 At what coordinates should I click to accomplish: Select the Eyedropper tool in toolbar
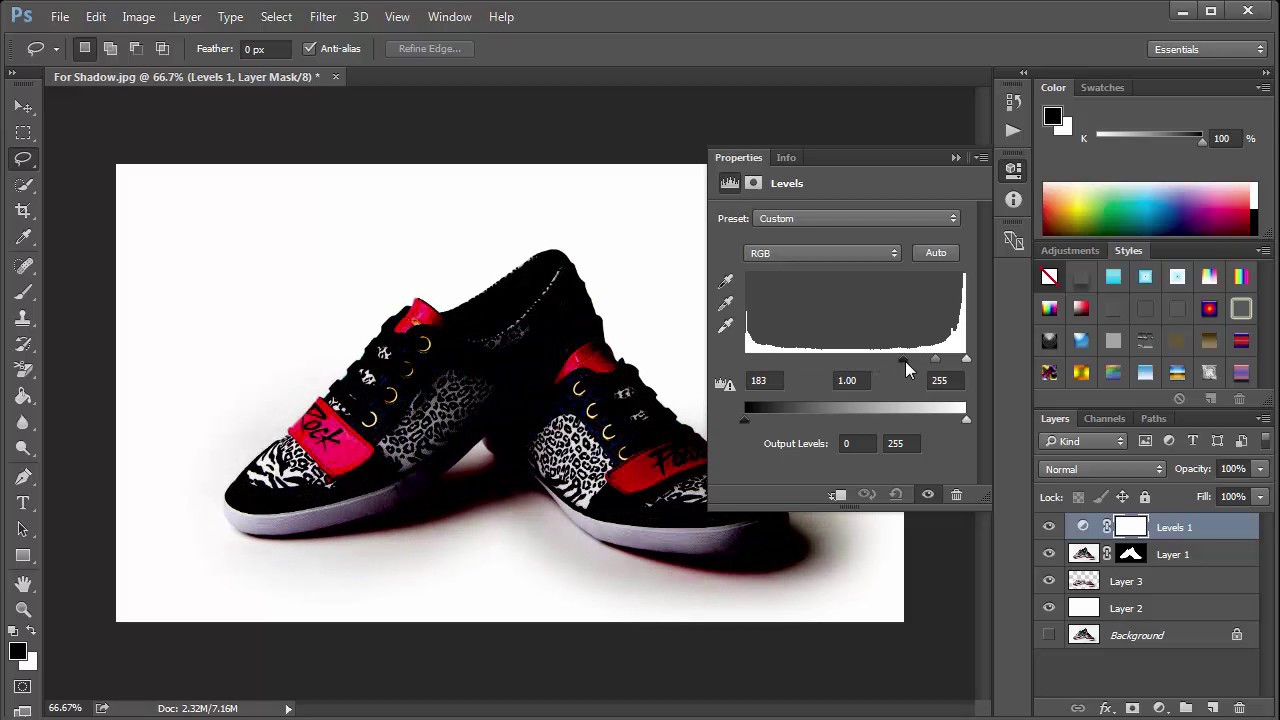(23, 237)
